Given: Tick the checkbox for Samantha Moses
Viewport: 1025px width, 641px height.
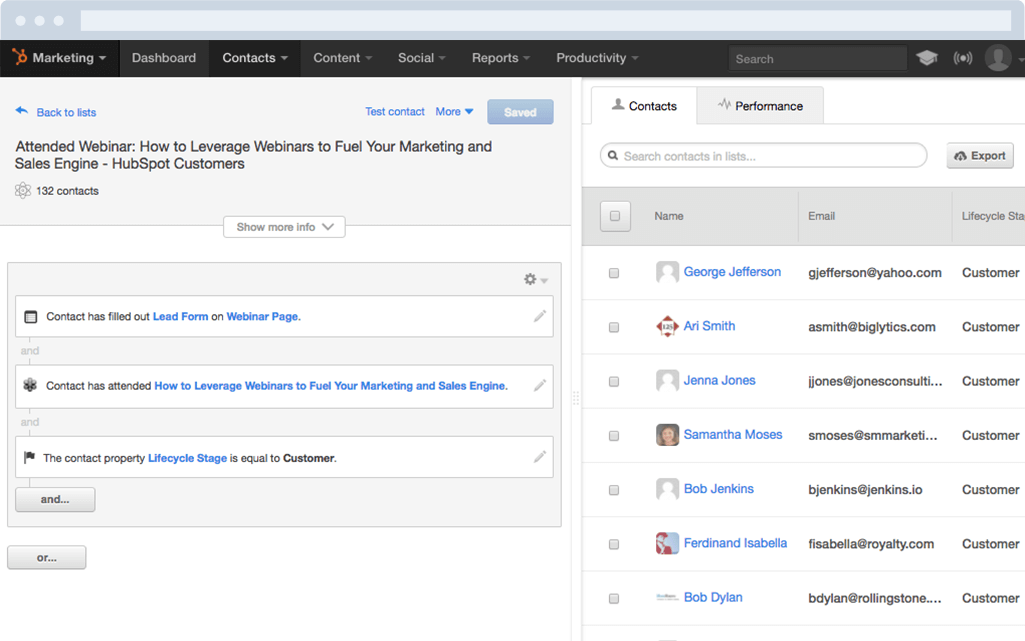Looking at the screenshot, I should [x=614, y=436].
